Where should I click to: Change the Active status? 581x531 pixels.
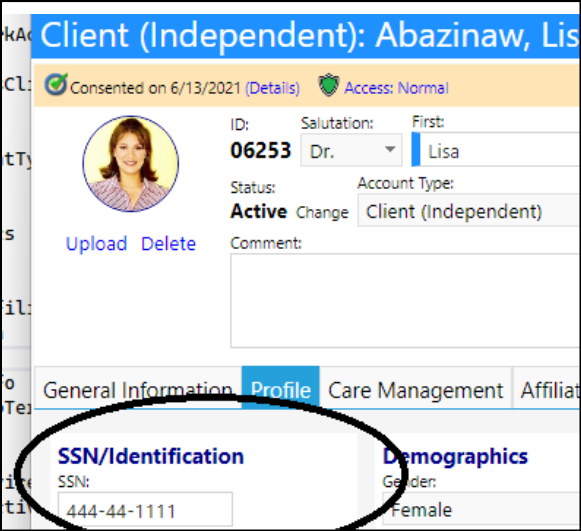322,213
